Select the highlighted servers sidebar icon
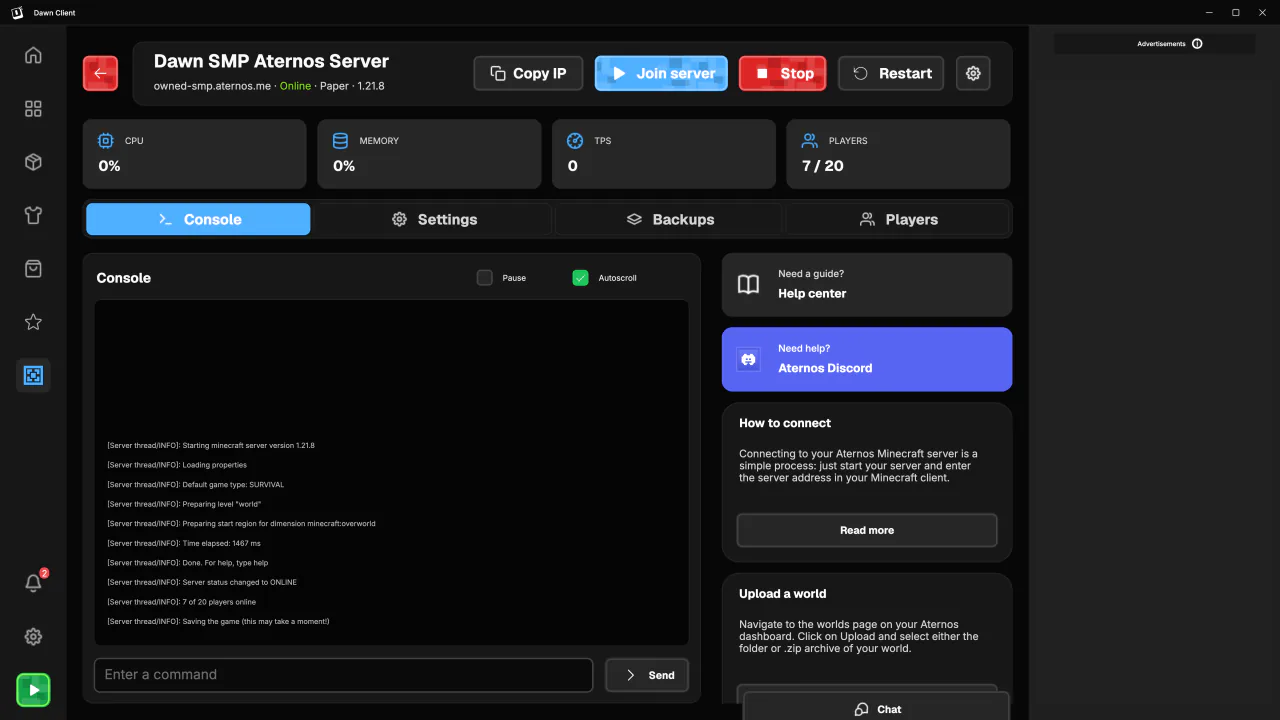Screen dimensions: 1280x720 point(33,375)
